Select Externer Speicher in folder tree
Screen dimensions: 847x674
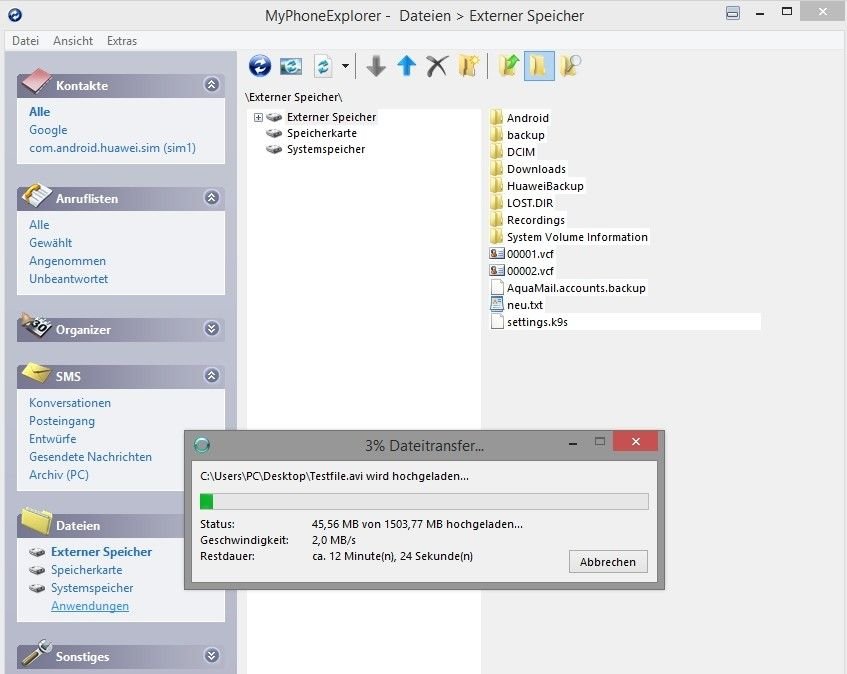[331, 117]
